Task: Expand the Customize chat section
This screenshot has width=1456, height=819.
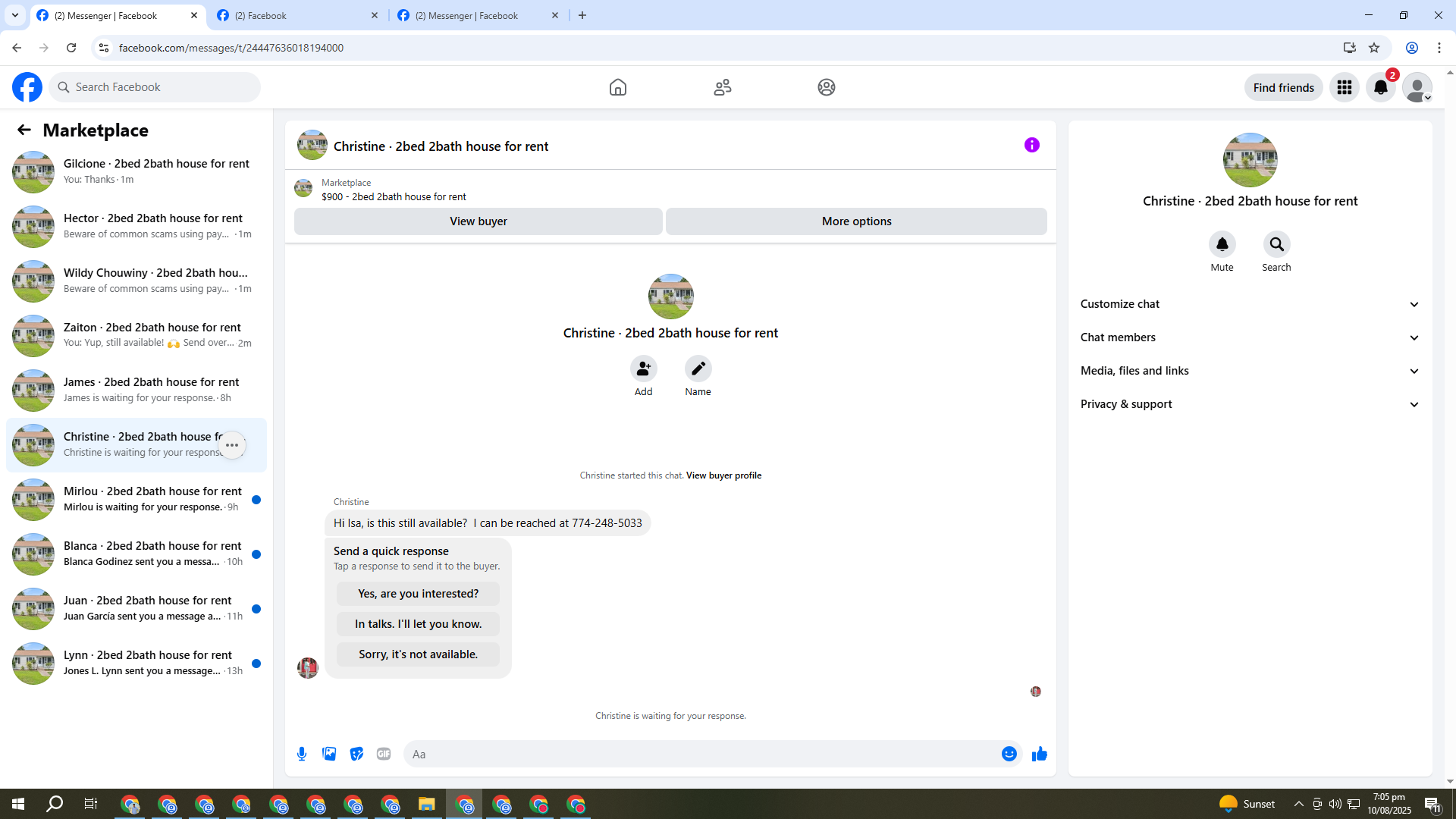Action: pos(1249,304)
